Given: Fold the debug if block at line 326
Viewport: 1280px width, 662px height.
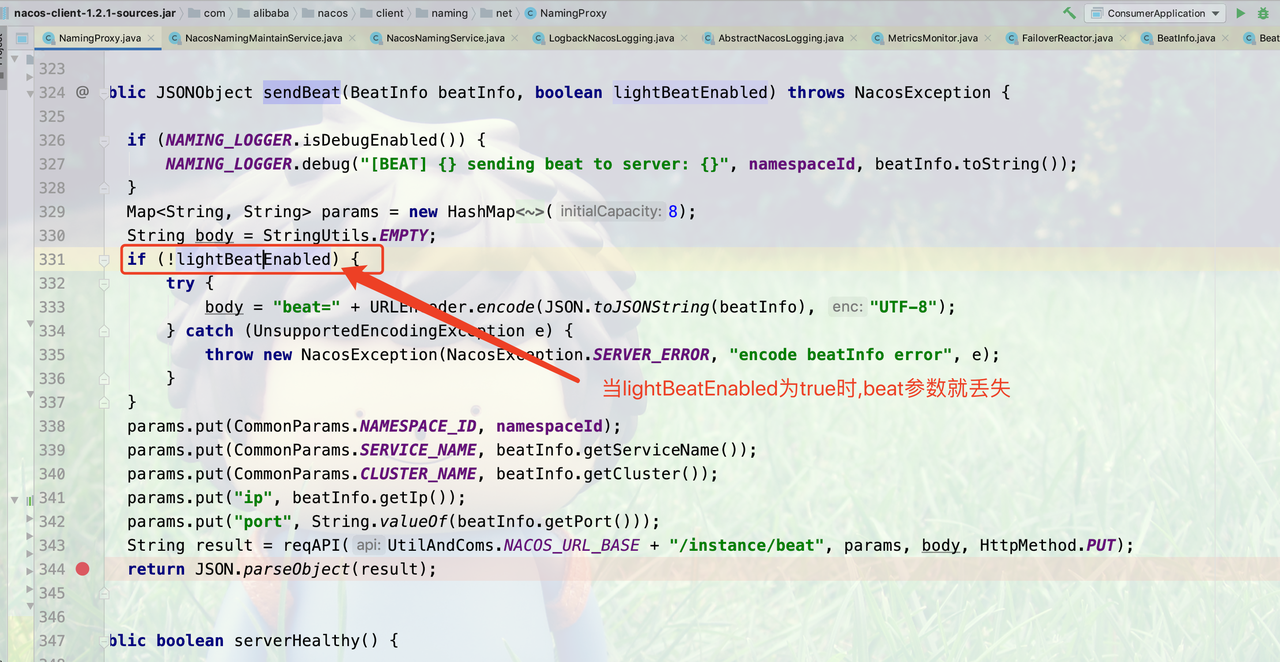Looking at the screenshot, I should pos(104,141).
